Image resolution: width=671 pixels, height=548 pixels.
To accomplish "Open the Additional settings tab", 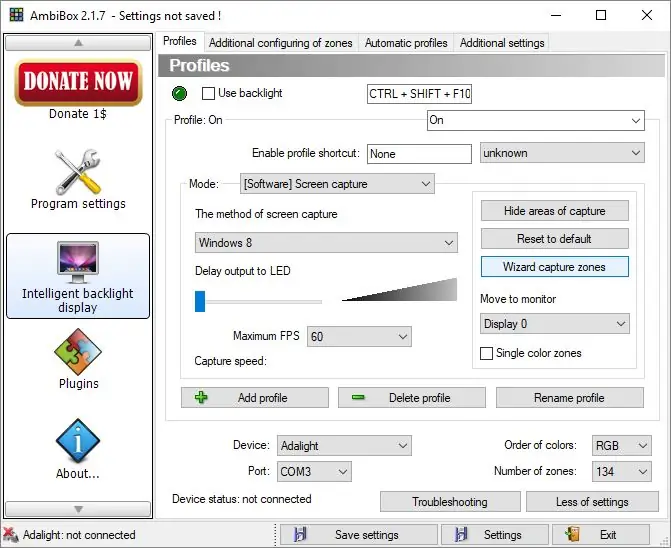I will pos(502,43).
